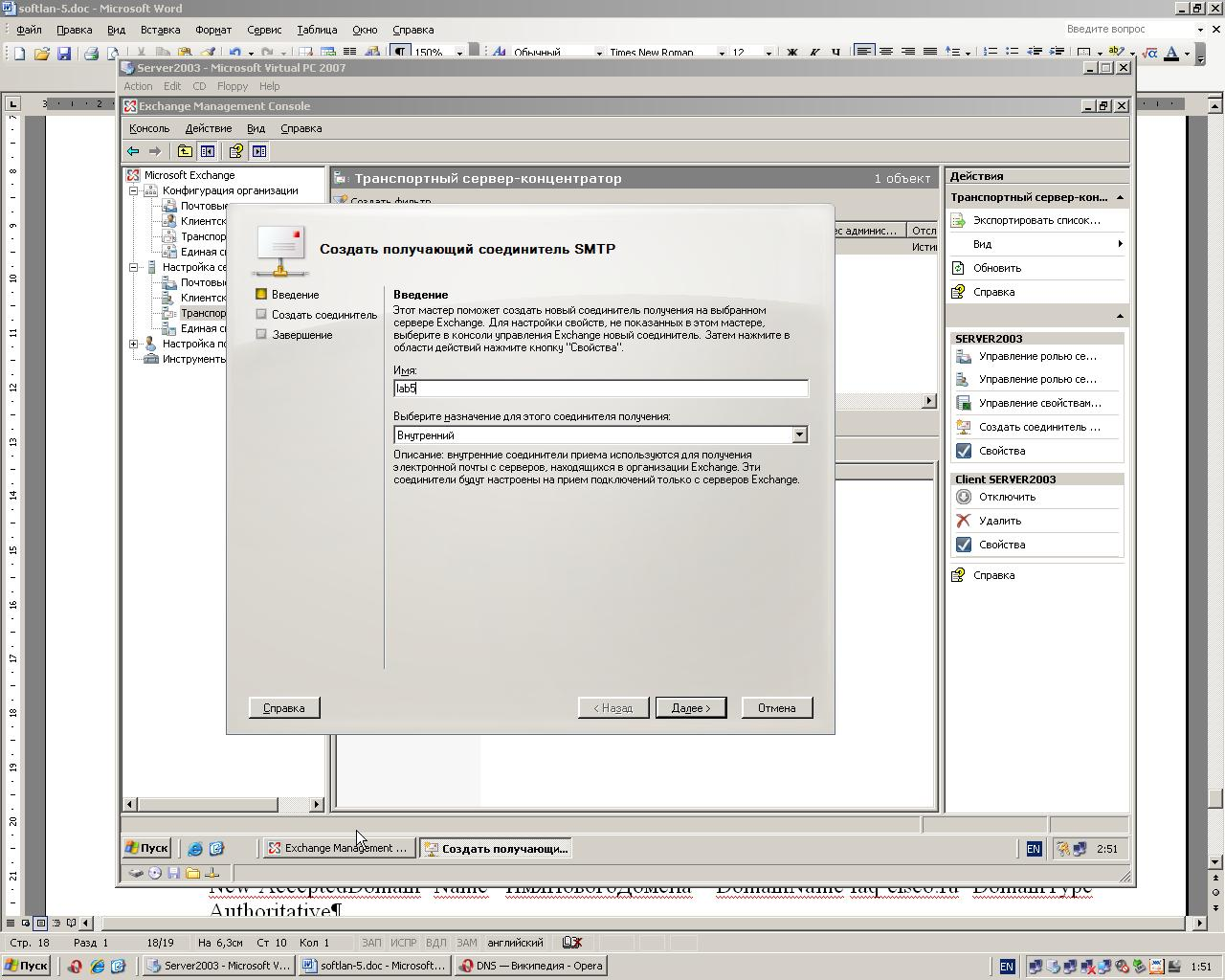Viewport: 1225px width, 980px height.
Task: Click Создать соединитель ... action
Action: [x=1039, y=427]
